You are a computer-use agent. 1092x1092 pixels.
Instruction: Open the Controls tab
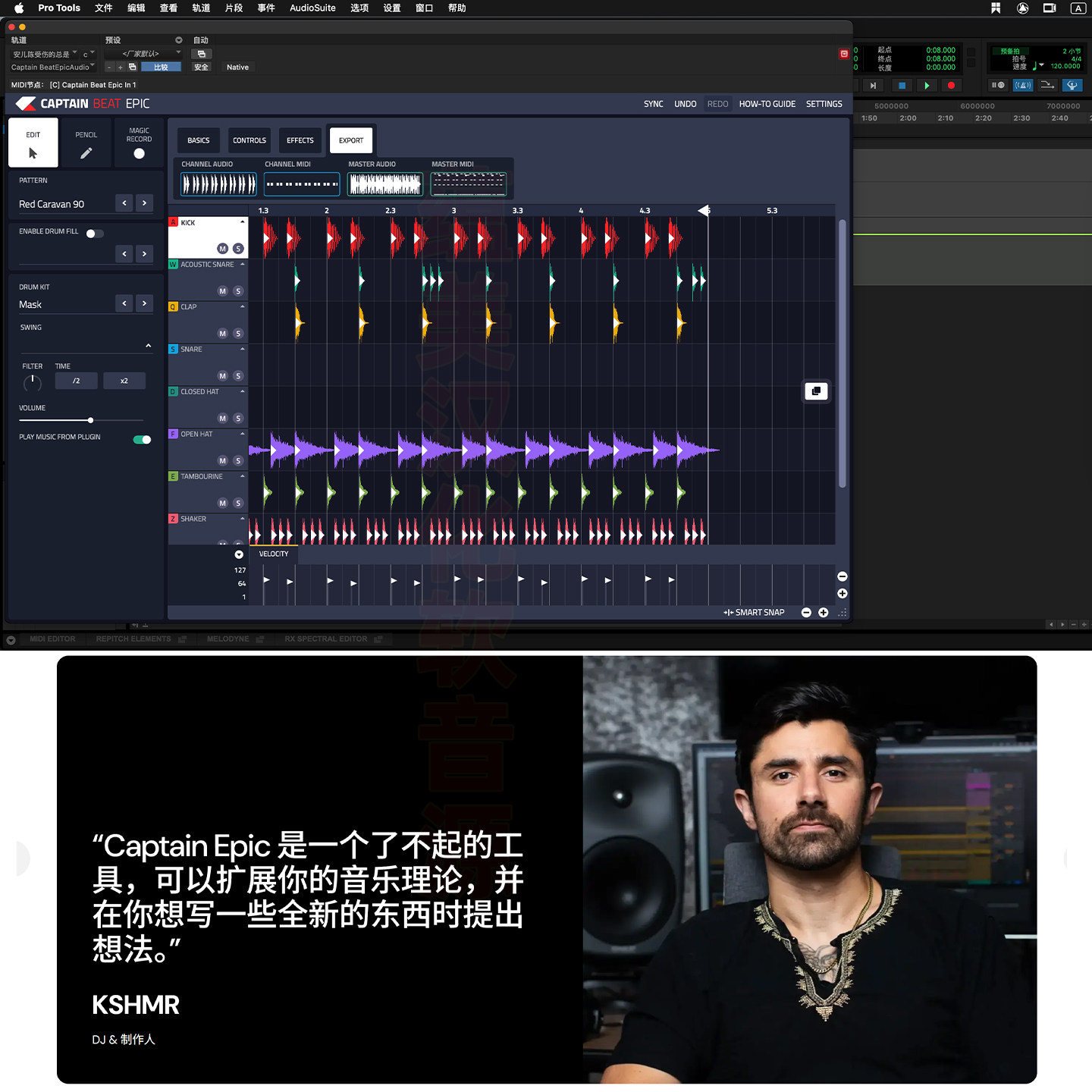[249, 140]
